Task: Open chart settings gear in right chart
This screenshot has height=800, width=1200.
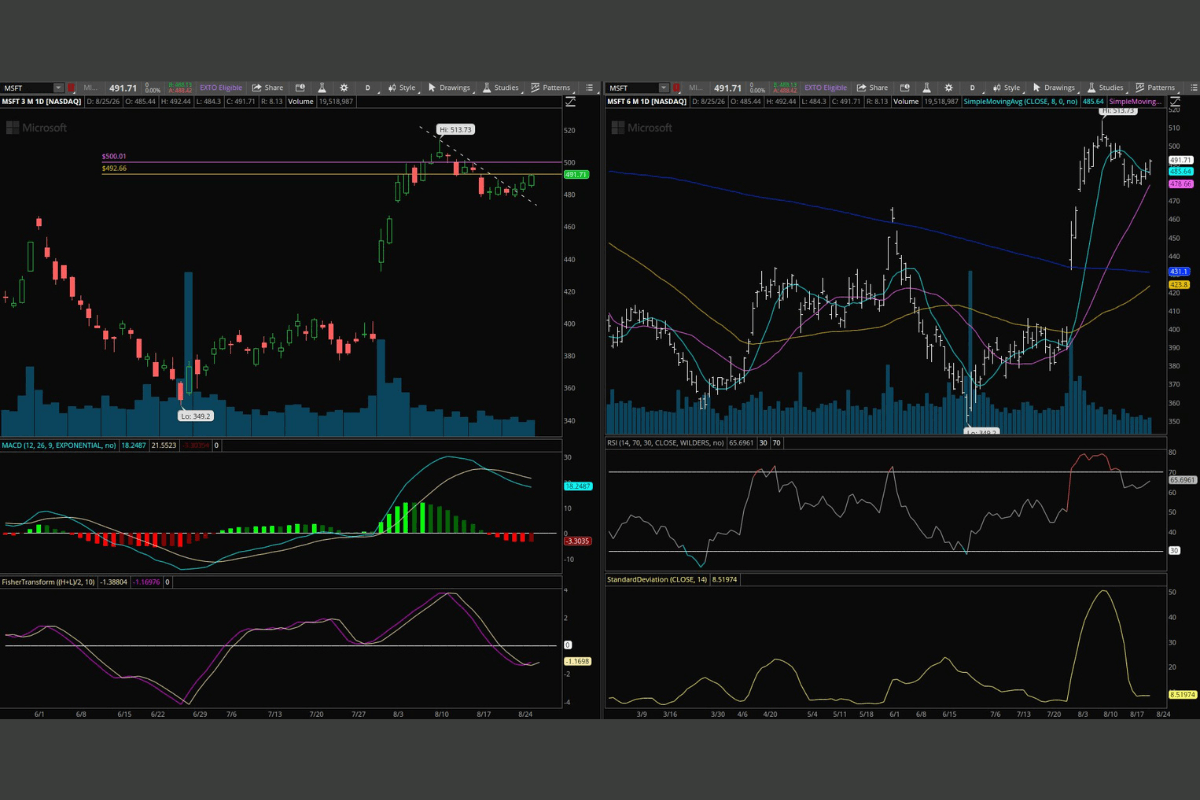Action: point(949,88)
